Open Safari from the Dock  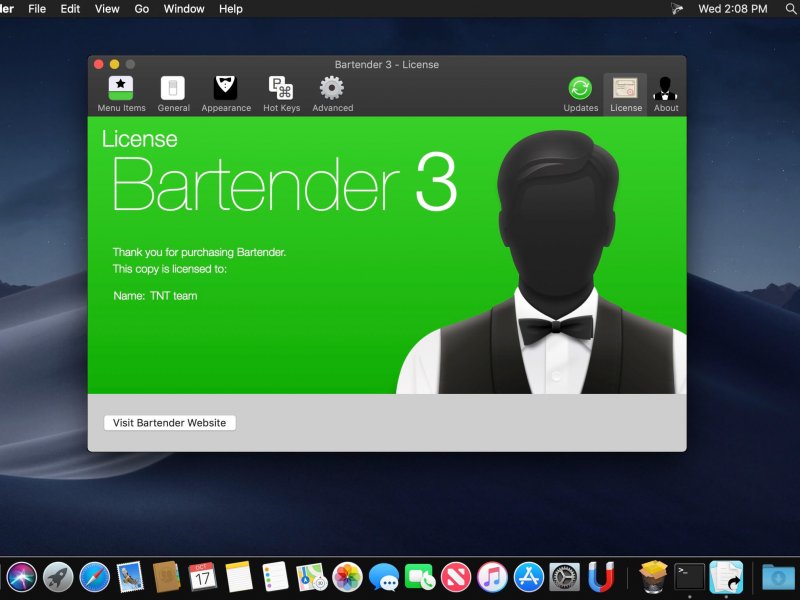click(94, 577)
